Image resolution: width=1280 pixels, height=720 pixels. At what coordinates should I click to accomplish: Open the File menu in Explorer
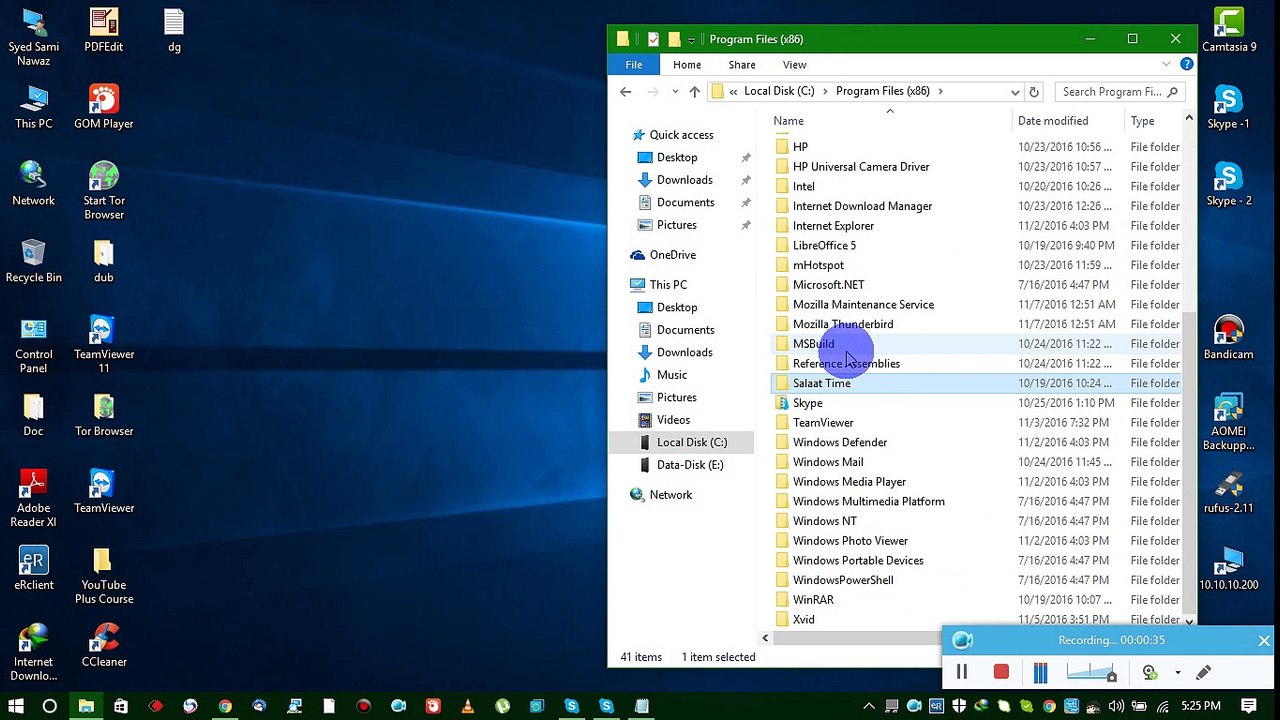click(x=634, y=65)
